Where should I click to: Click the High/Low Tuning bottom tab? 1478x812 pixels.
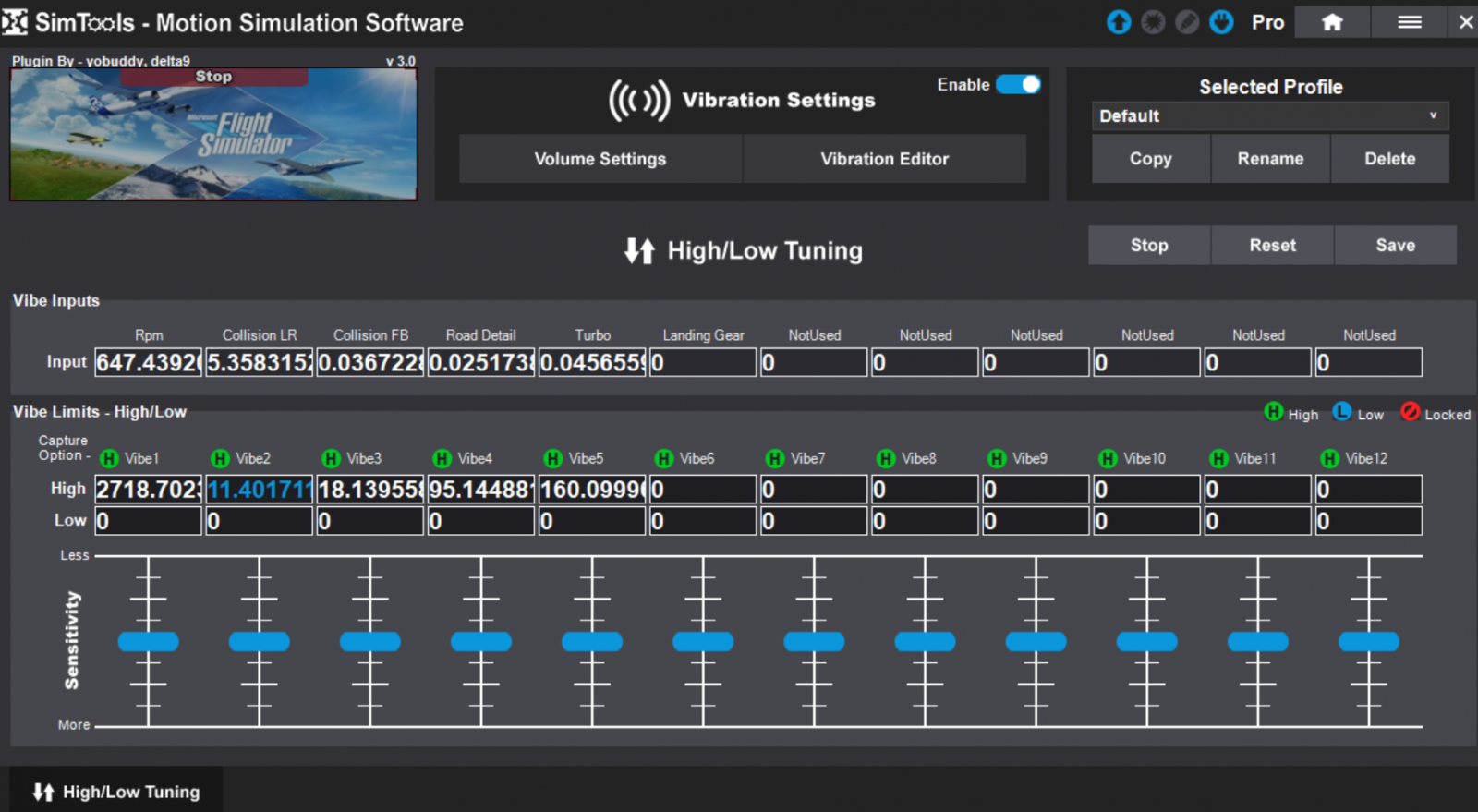(x=116, y=792)
